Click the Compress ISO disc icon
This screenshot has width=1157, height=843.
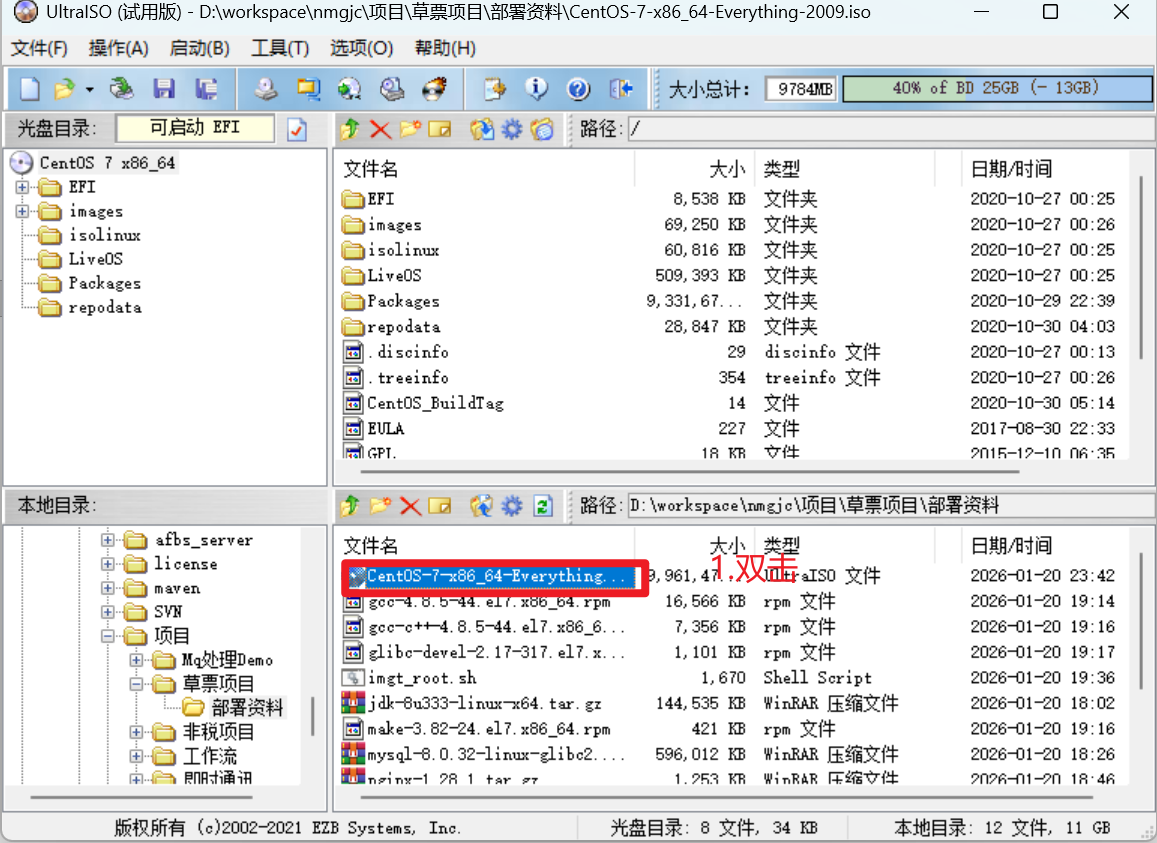coord(350,89)
